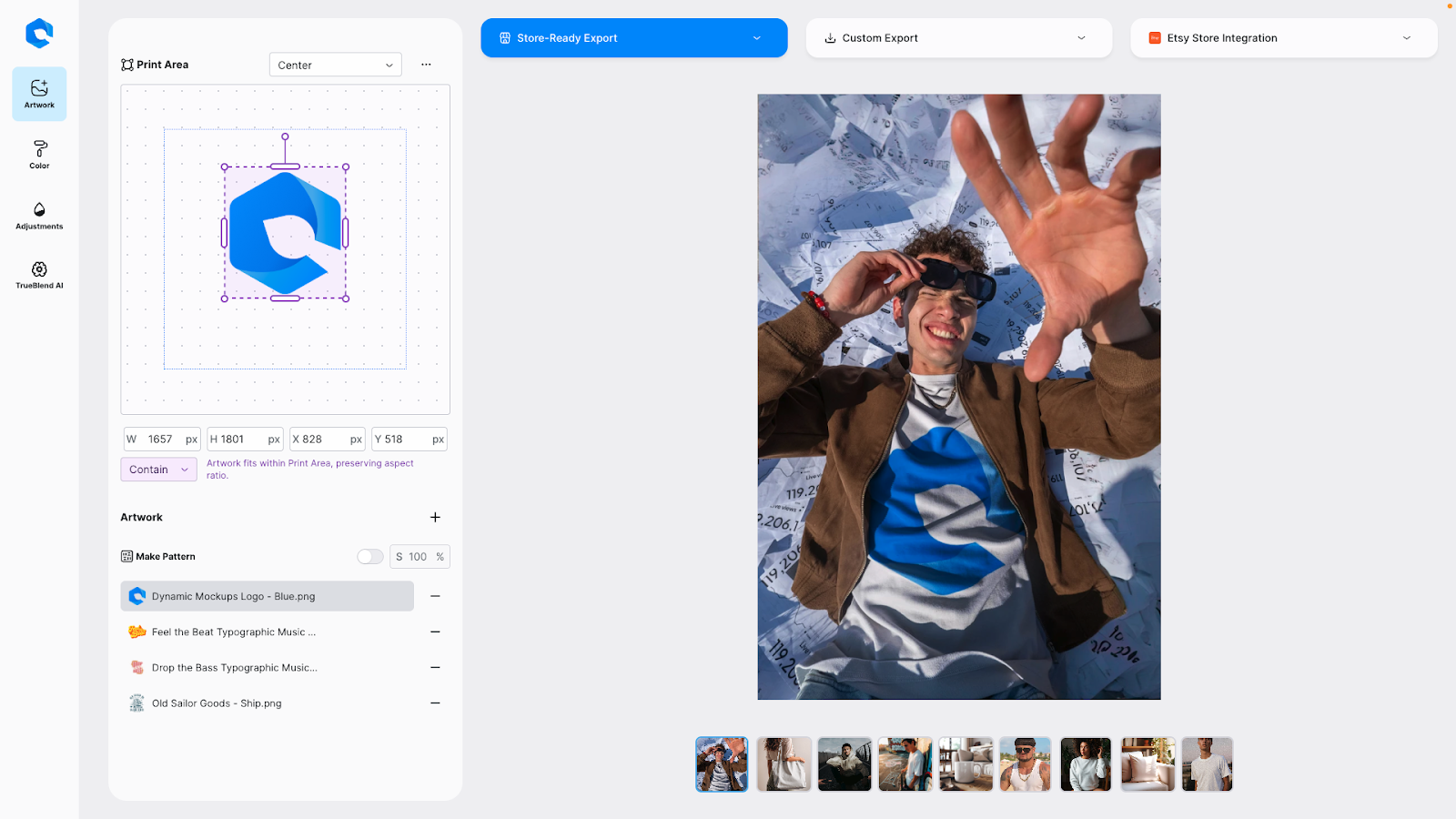Open the Contain fit mode dropdown
Viewport: 1456px width, 819px height.
click(158, 469)
